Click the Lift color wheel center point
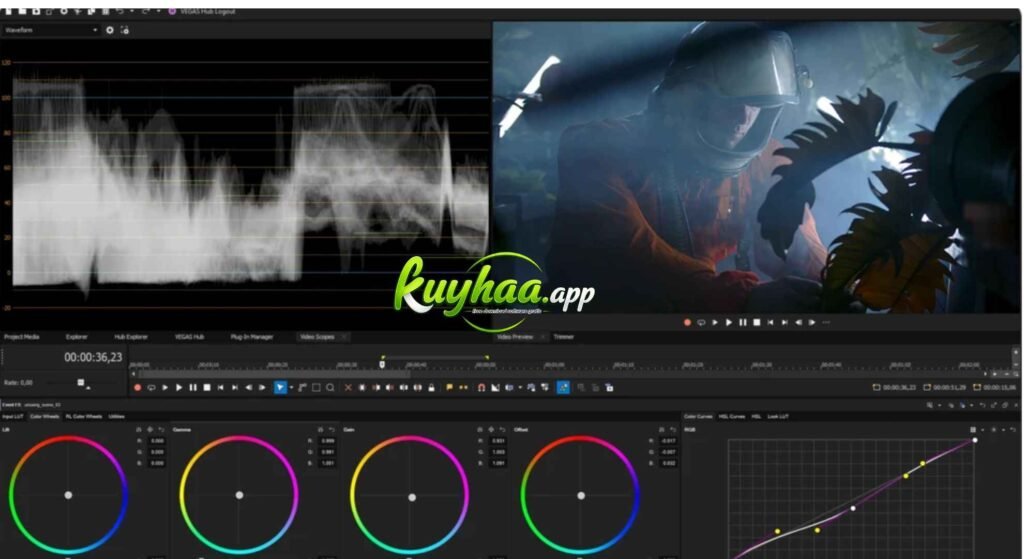 click(x=68, y=495)
